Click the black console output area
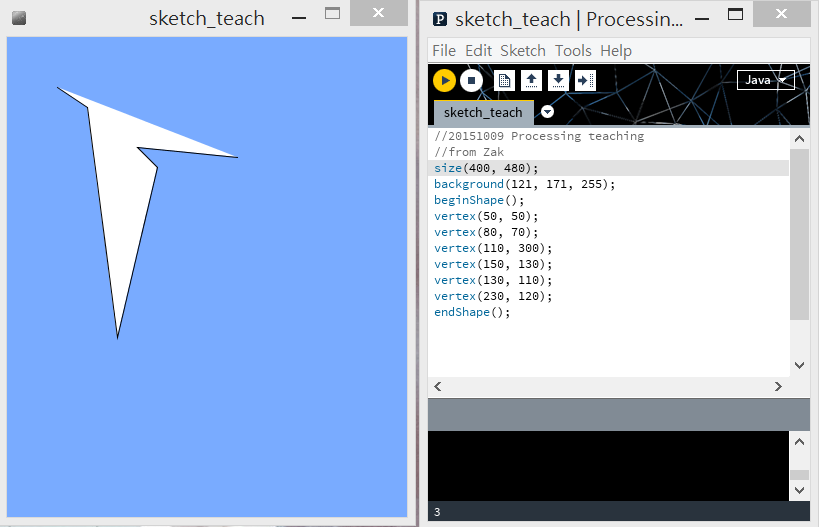Viewport: 819px width, 527px height. pos(608,465)
